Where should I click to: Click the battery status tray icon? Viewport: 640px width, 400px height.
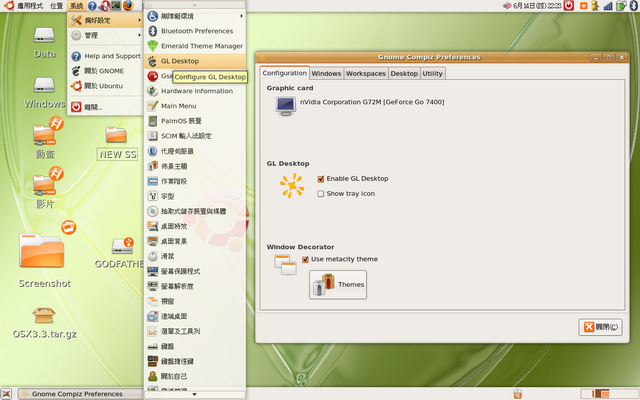coord(621,6)
